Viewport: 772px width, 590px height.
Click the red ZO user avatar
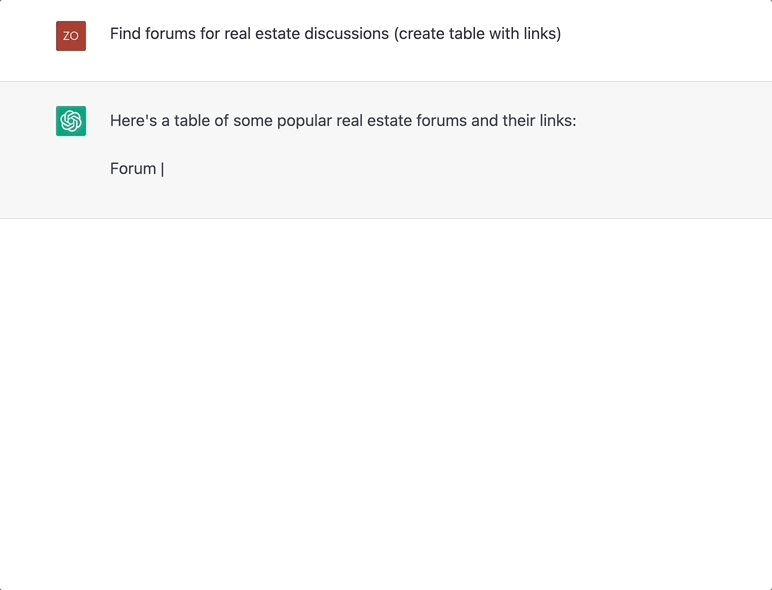click(x=71, y=36)
